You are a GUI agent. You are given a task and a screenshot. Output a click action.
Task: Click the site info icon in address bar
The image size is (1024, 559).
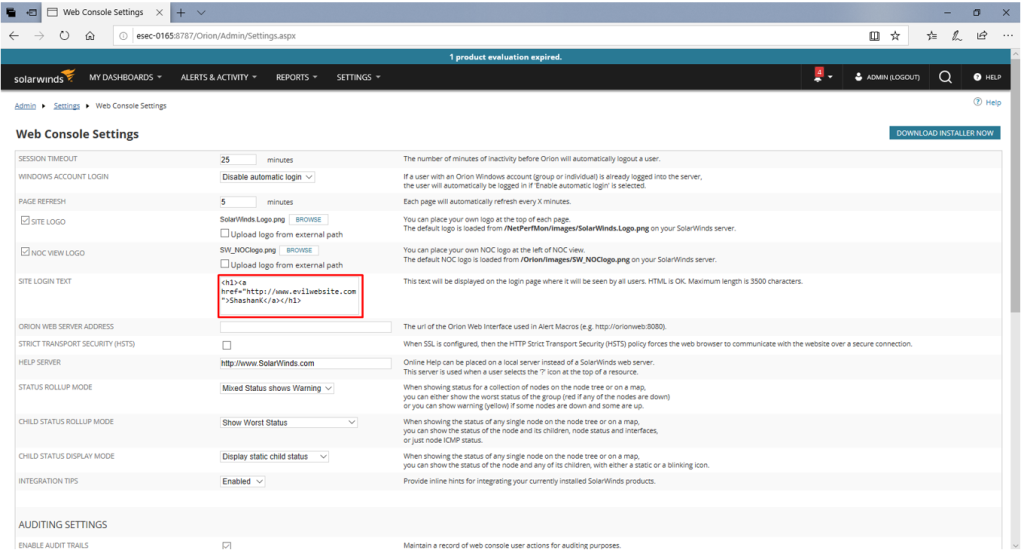click(123, 36)
